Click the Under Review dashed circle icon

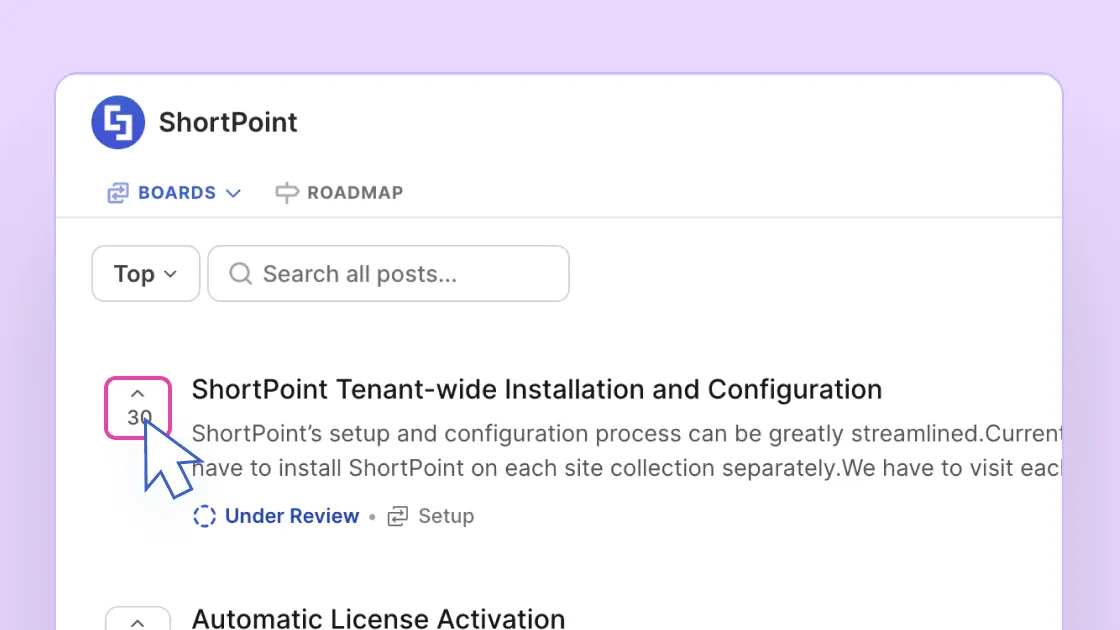pos(204,516)
